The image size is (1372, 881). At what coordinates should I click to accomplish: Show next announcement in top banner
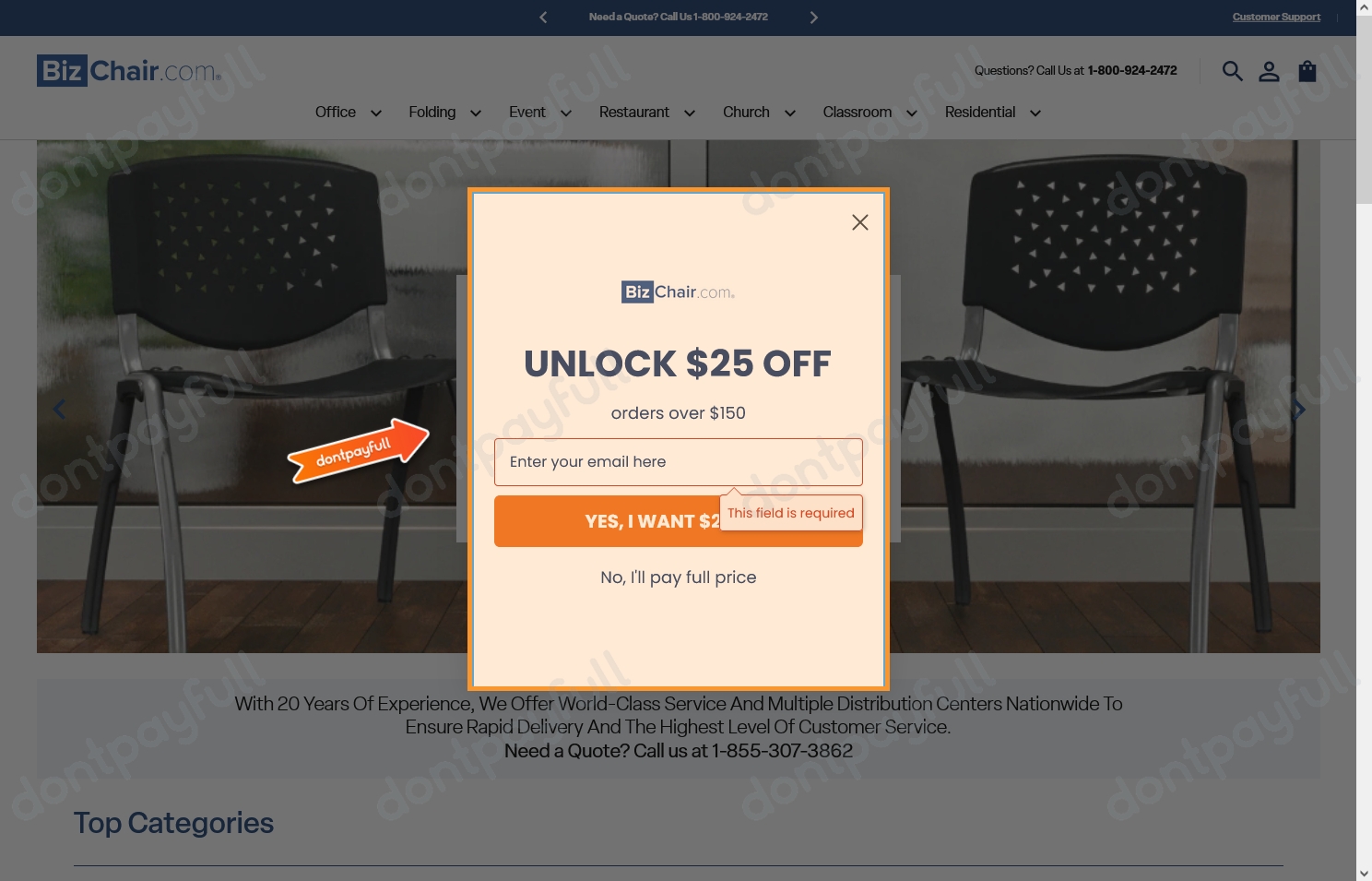(x=813, y=18)
